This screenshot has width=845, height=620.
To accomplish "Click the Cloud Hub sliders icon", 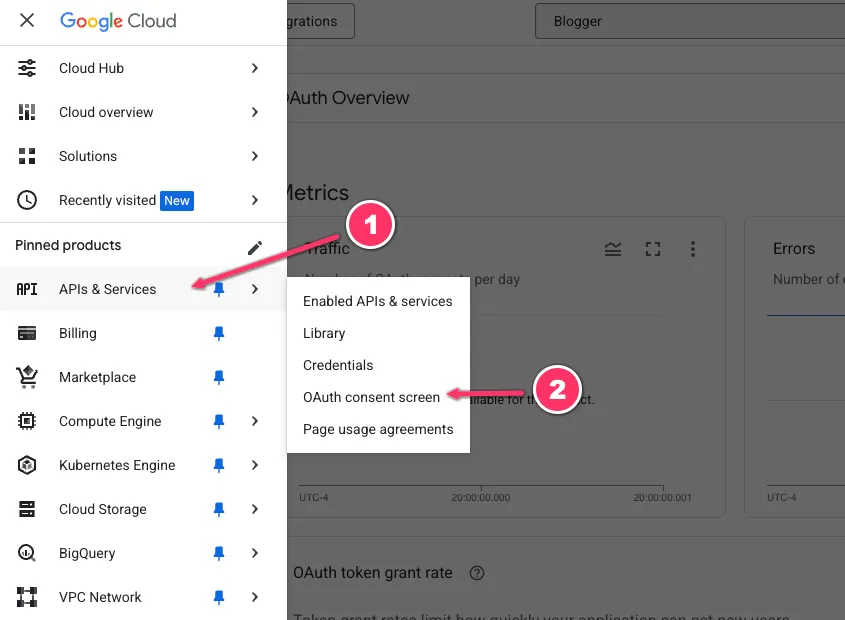I will (27, 68).
